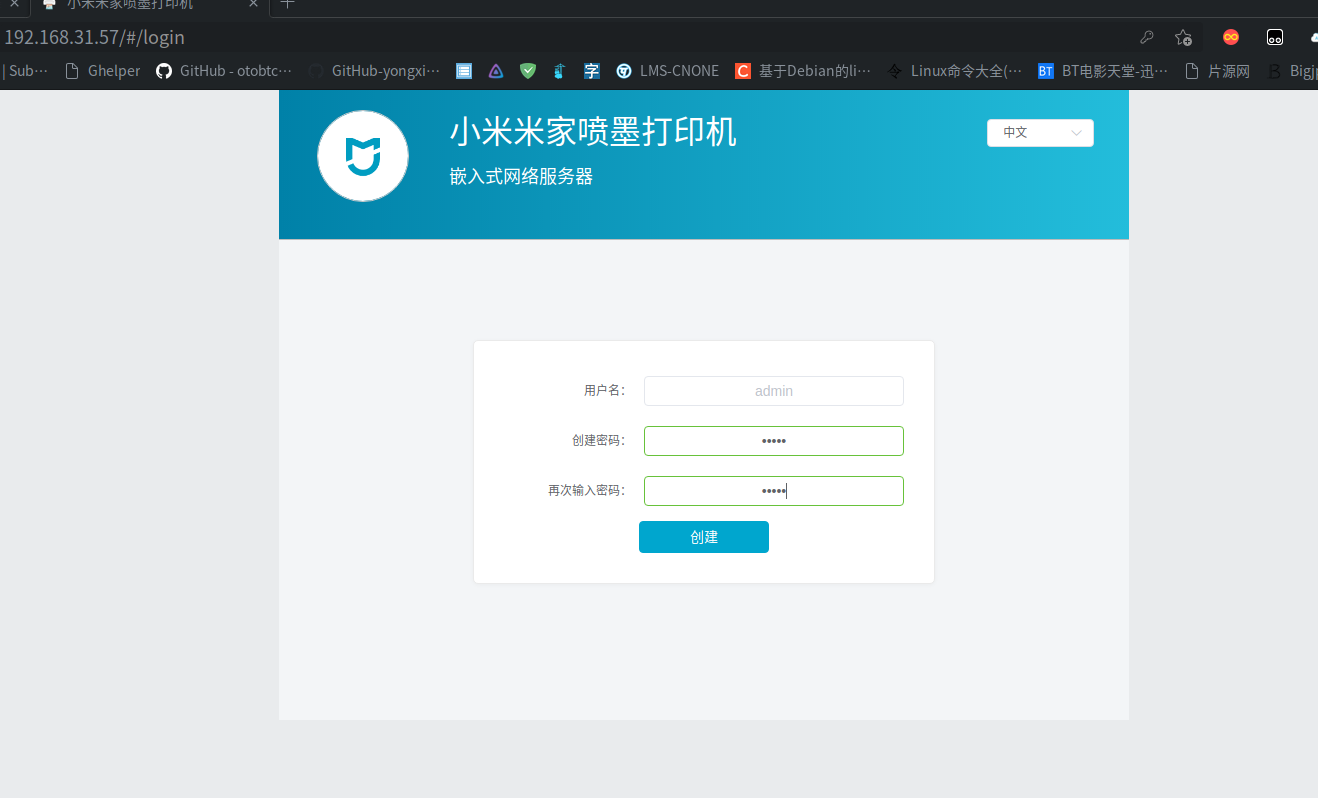Click the address bar URL

pyautogui.click(x=95, y=38)
